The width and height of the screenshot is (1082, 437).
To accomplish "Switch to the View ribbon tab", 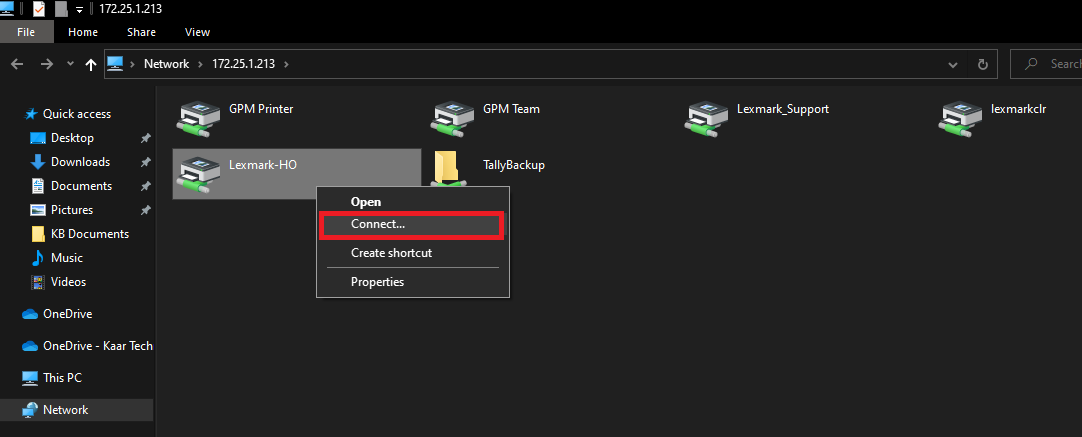I will pos(197,32).
